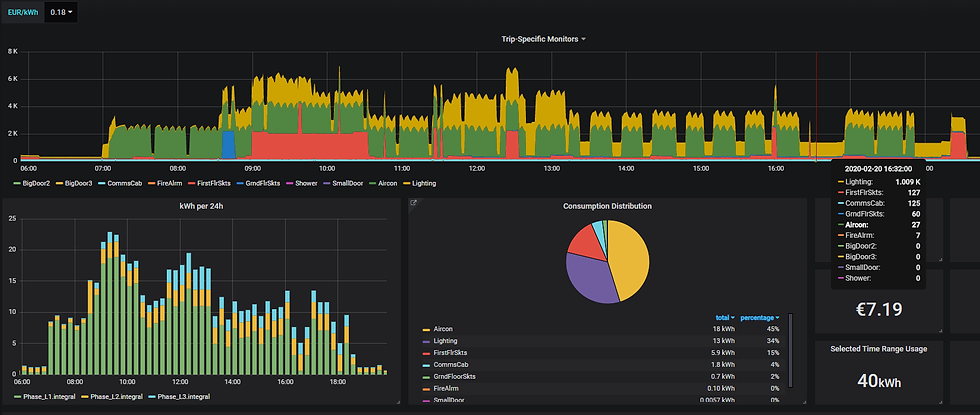Click the Aircon color marker in pie legend
This screenshot has width=980, height=415.
pyautogui.click(x=426, y=329)
